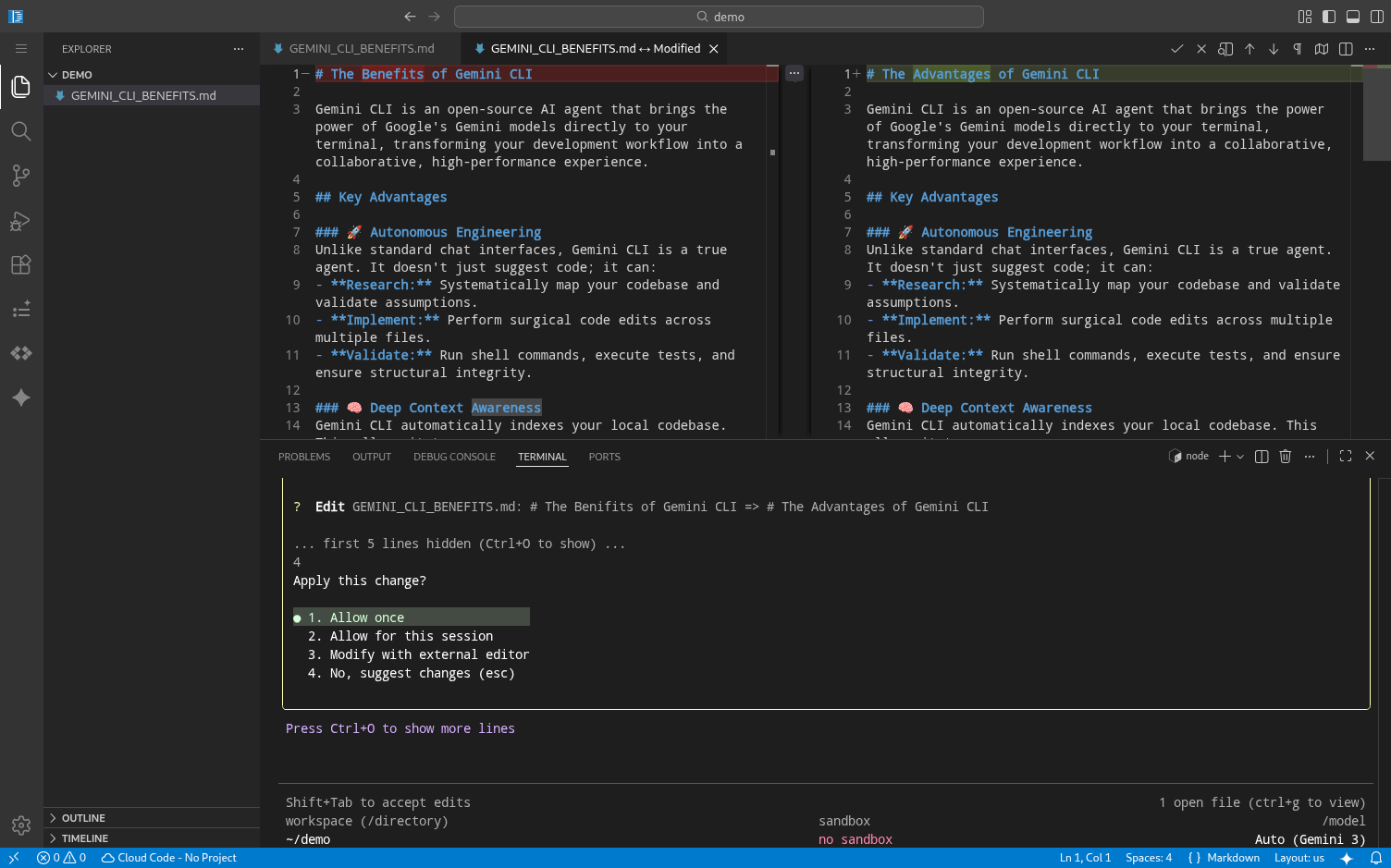Screen dimensions: 1391x868
Task: Split the terminal pane
Action: pos(1261,456)
